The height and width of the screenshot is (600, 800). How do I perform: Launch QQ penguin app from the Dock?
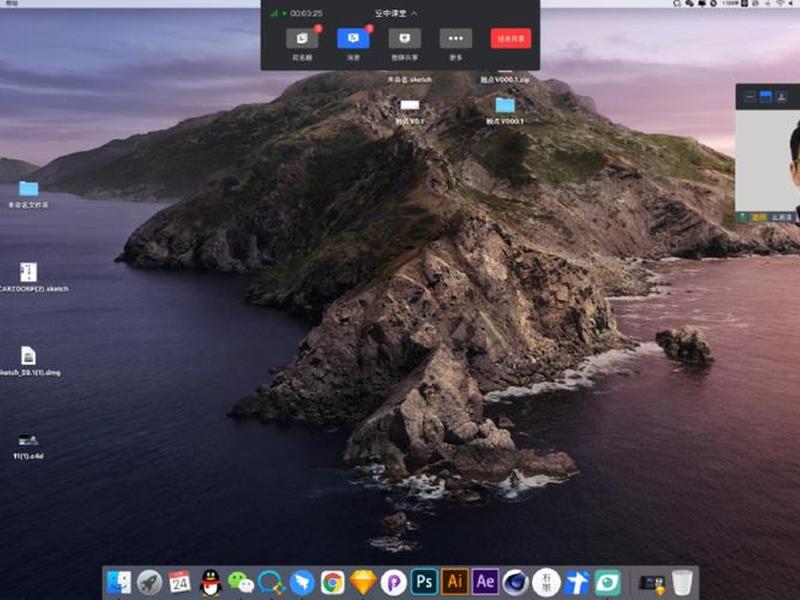(210, 583)
